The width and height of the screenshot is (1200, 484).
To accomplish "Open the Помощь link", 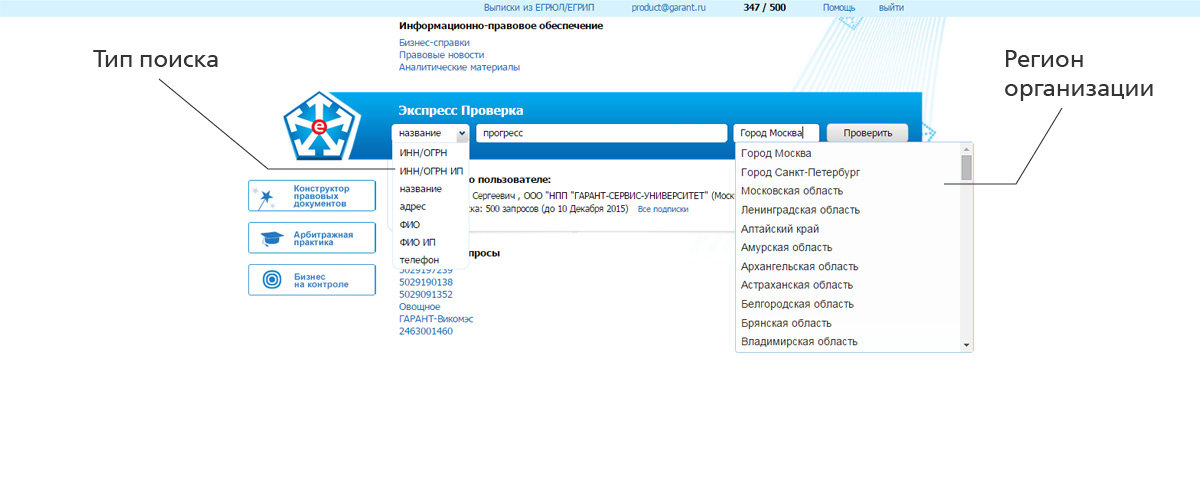I will pyautogui.click(x=839, y=7).
